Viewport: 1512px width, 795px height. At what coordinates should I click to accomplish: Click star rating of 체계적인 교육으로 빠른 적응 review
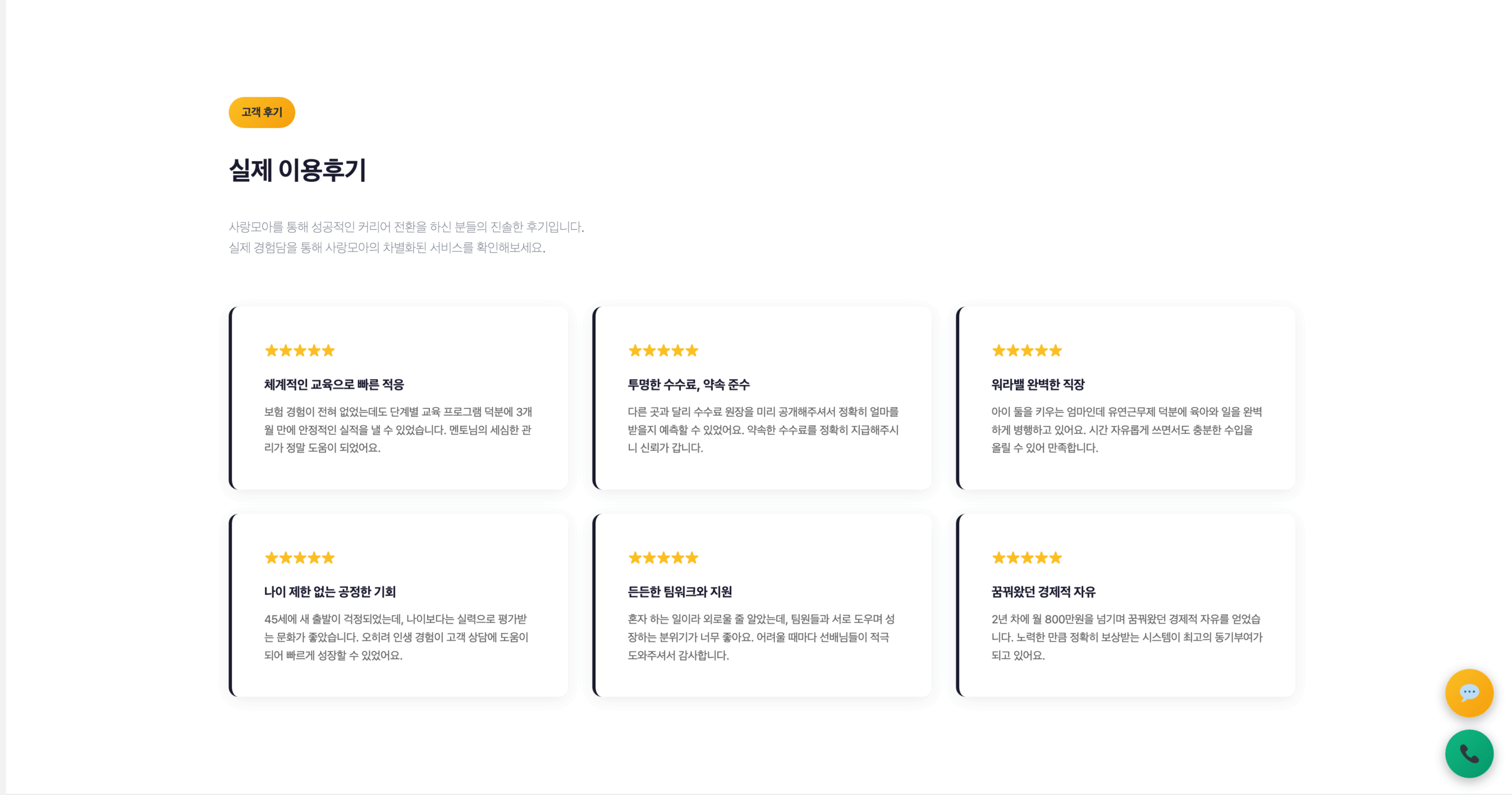pos(300,351)
